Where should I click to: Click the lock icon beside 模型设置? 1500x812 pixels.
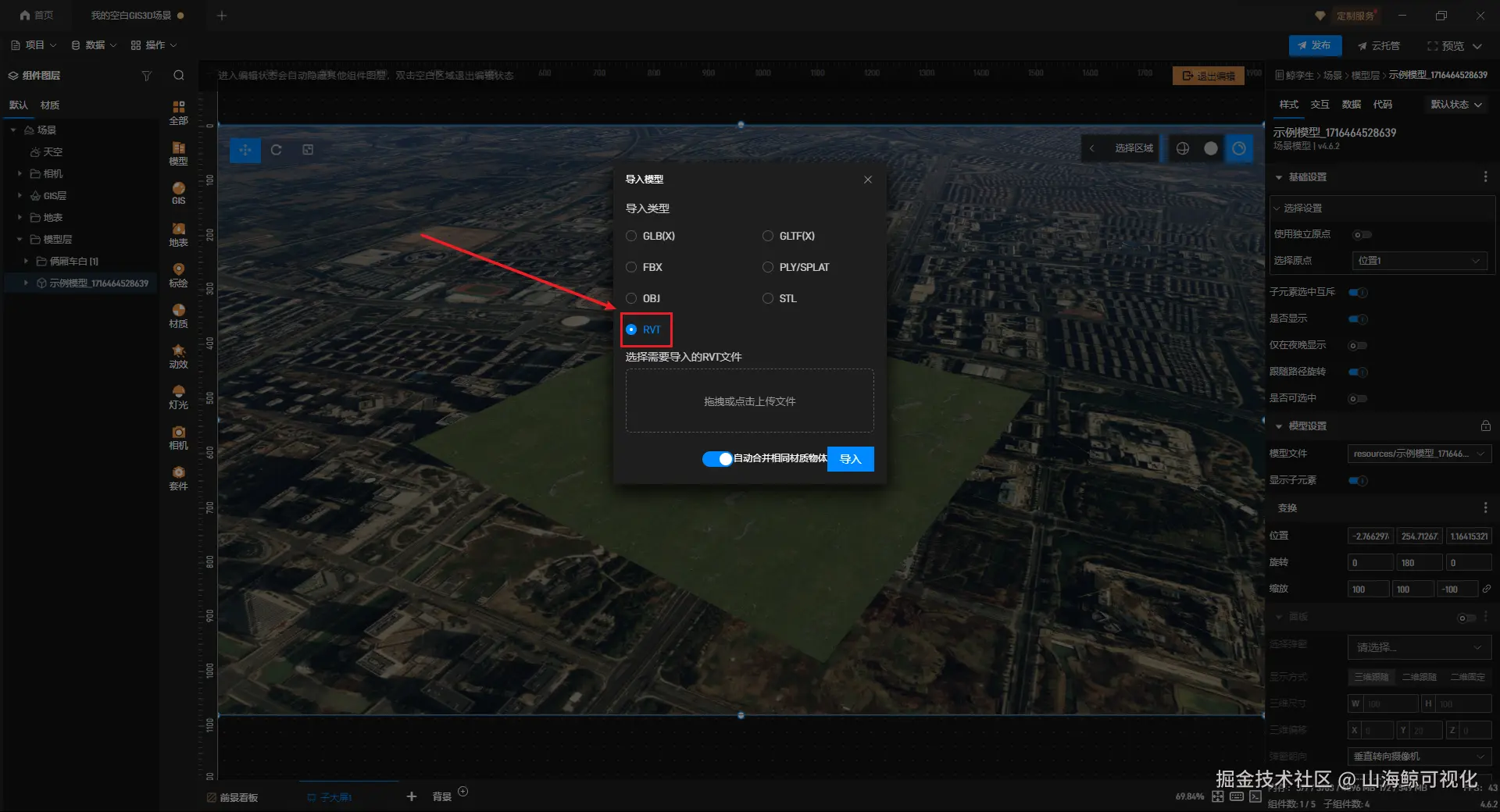tap(1485, 426)
